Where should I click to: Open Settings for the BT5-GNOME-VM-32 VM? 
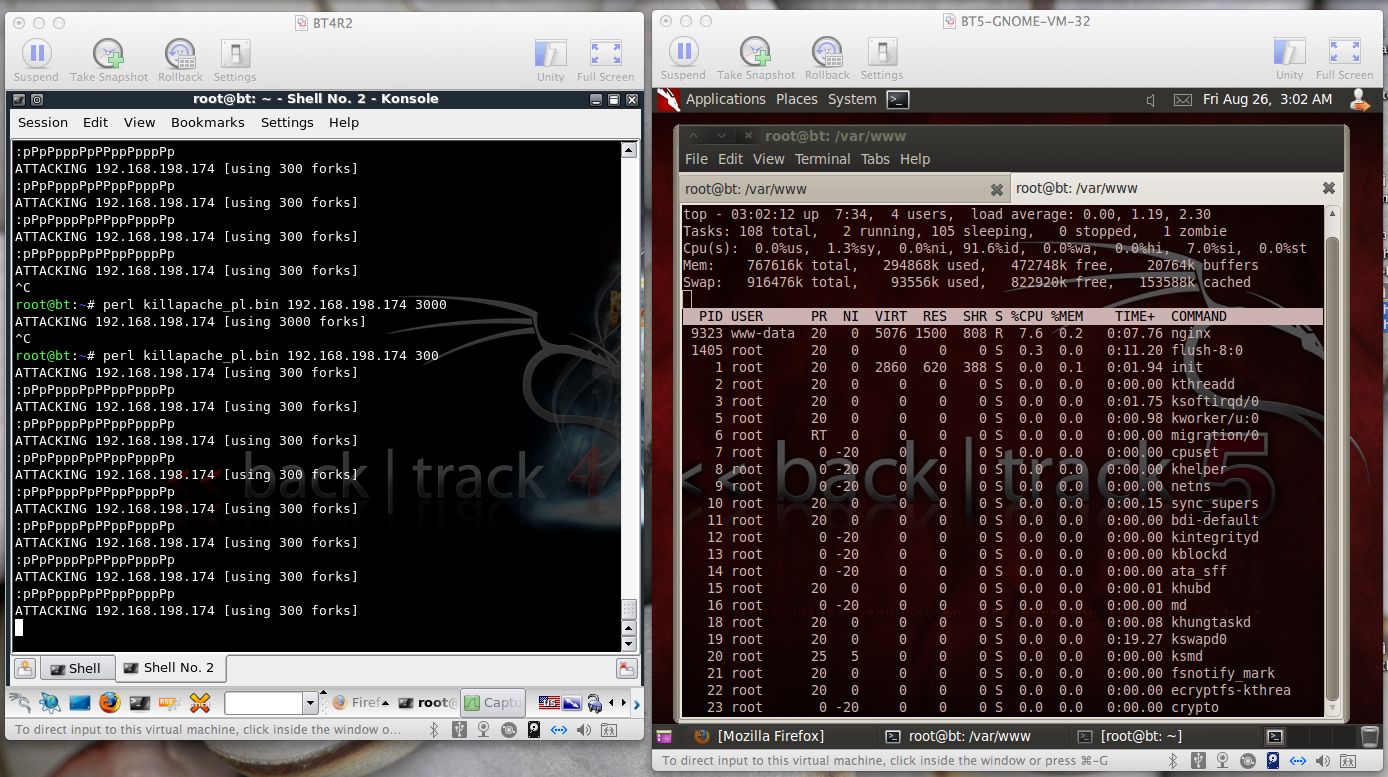pyautogui.click(x=882, y=58)
